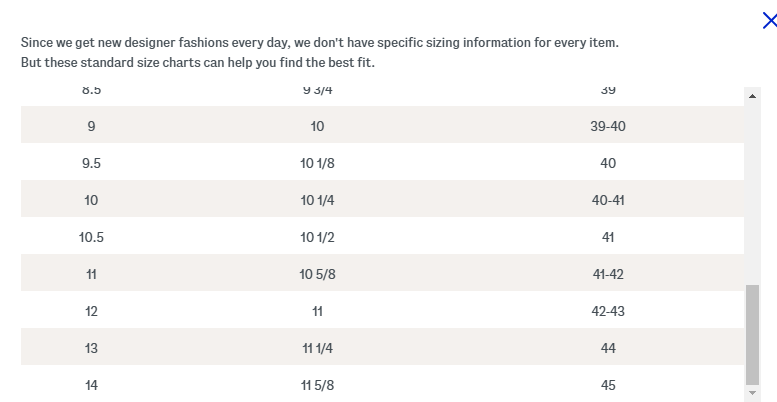Click the size chart scrollbar thumb
Viewport: 777px width, 402px height.
coord(752,334)
